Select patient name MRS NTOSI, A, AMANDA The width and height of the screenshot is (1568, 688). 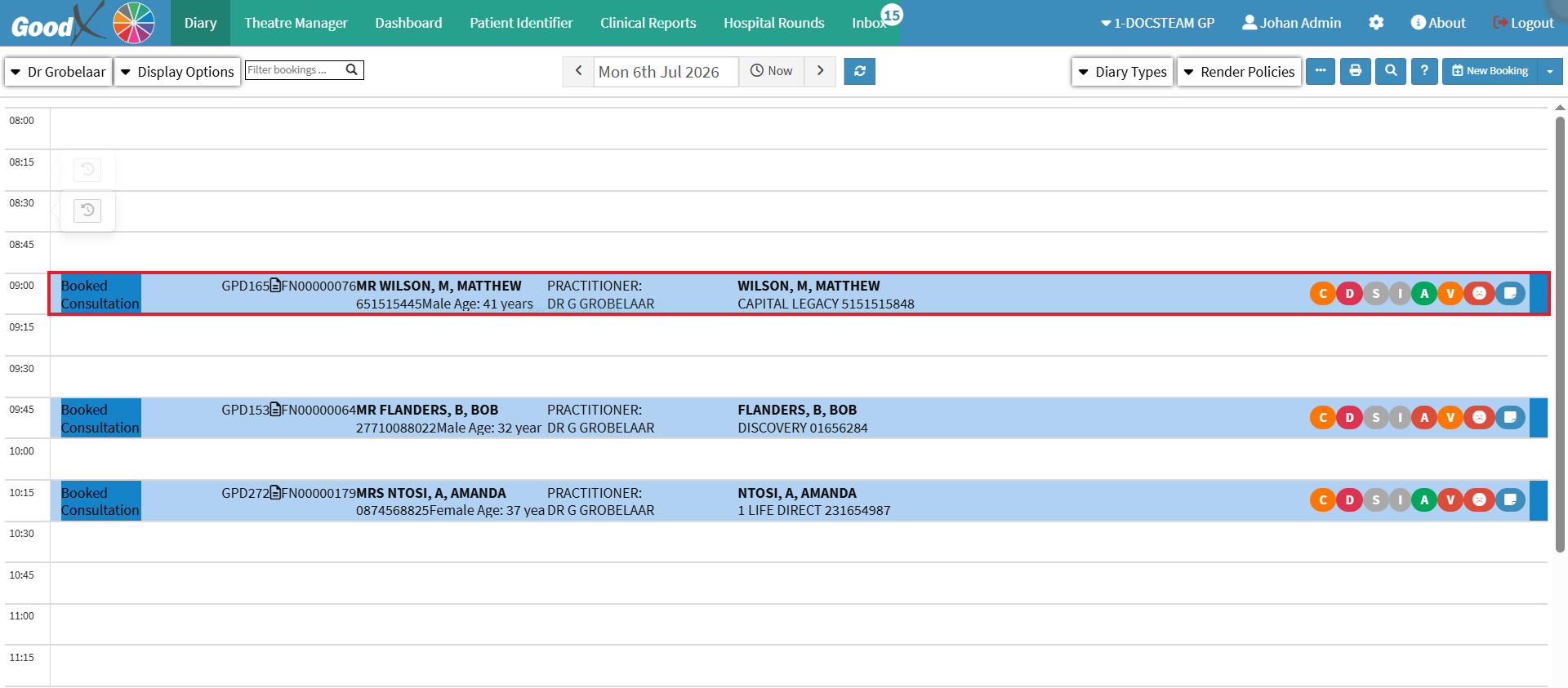click(431, 493)
